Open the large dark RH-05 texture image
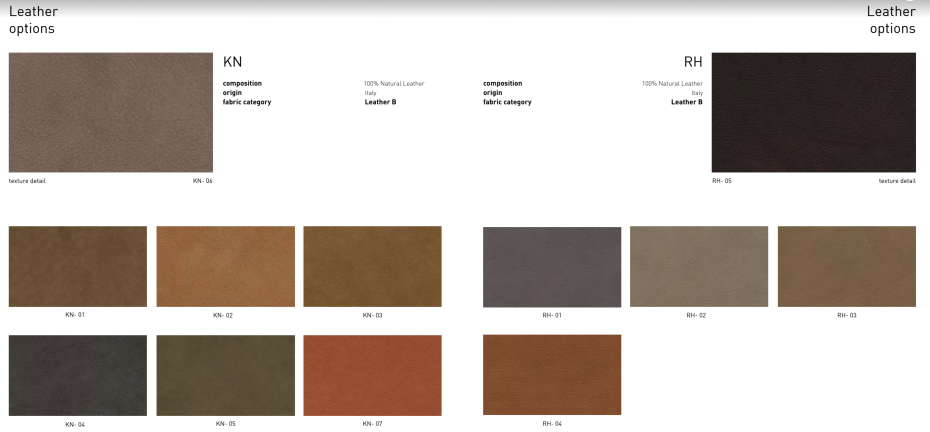 pyautogui.click(x=813, y=112)
